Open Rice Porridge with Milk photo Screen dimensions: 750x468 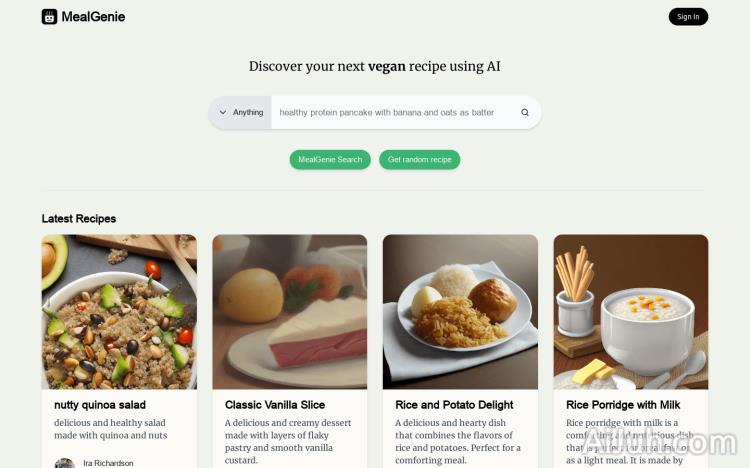631,312
